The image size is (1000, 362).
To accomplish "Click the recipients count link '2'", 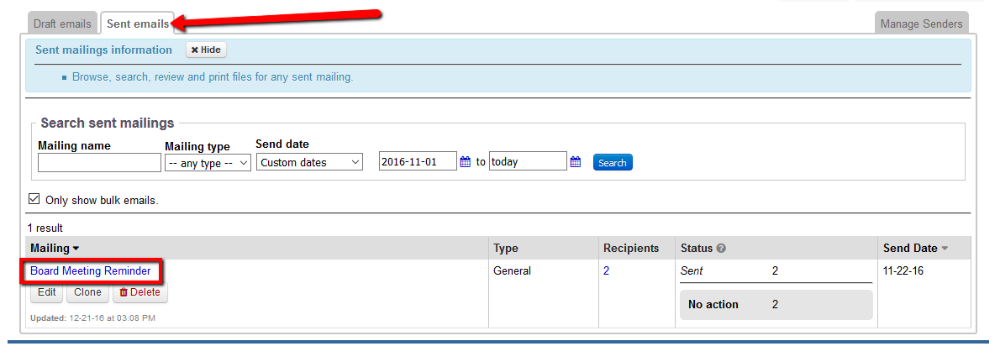I will [606, 271].
